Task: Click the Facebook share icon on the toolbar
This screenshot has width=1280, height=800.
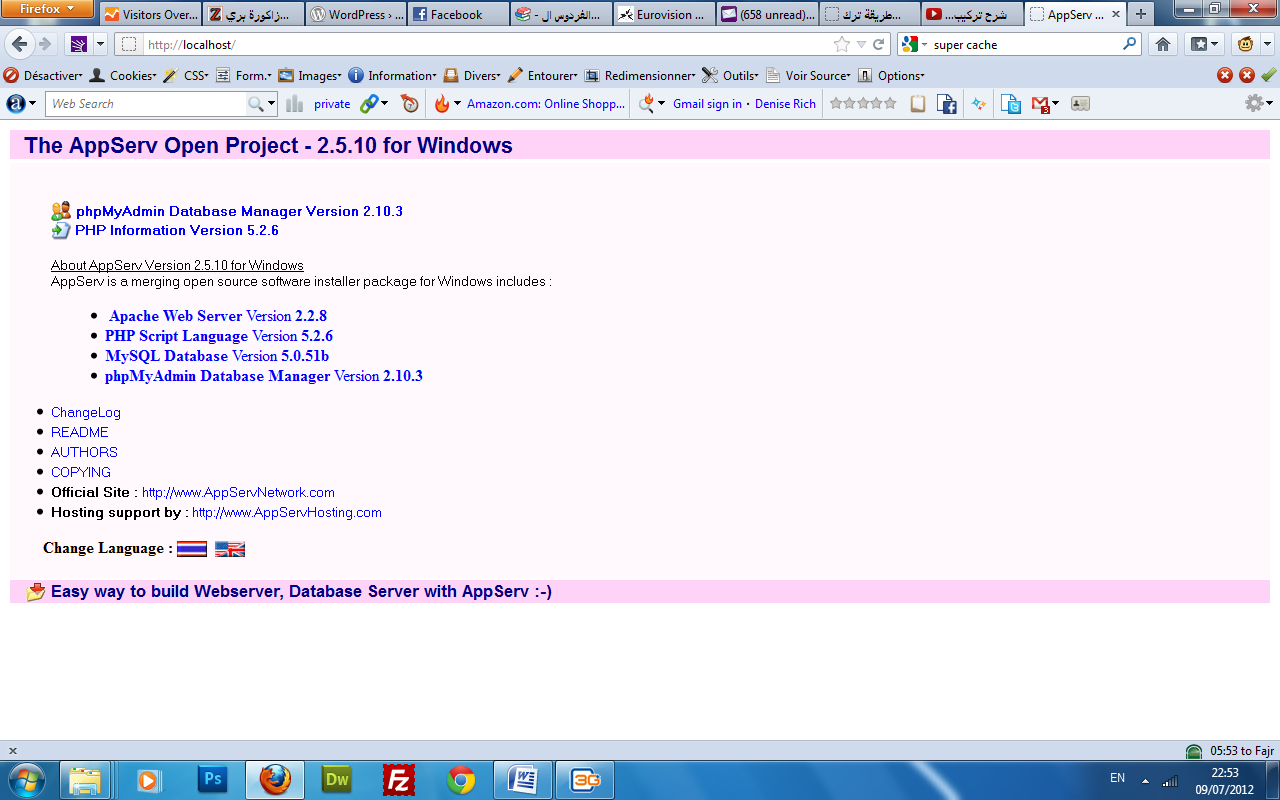Action: 948,102
